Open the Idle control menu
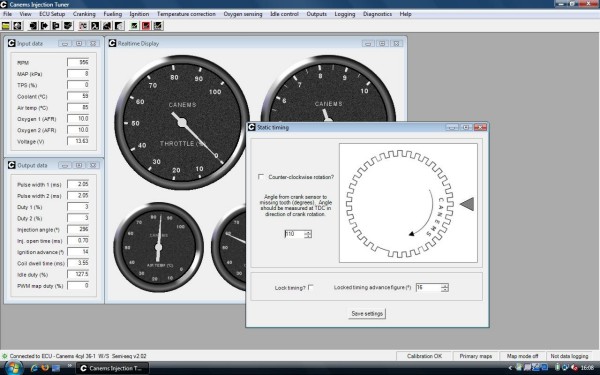Screen dimensions: 600x375 coord(284,14)
